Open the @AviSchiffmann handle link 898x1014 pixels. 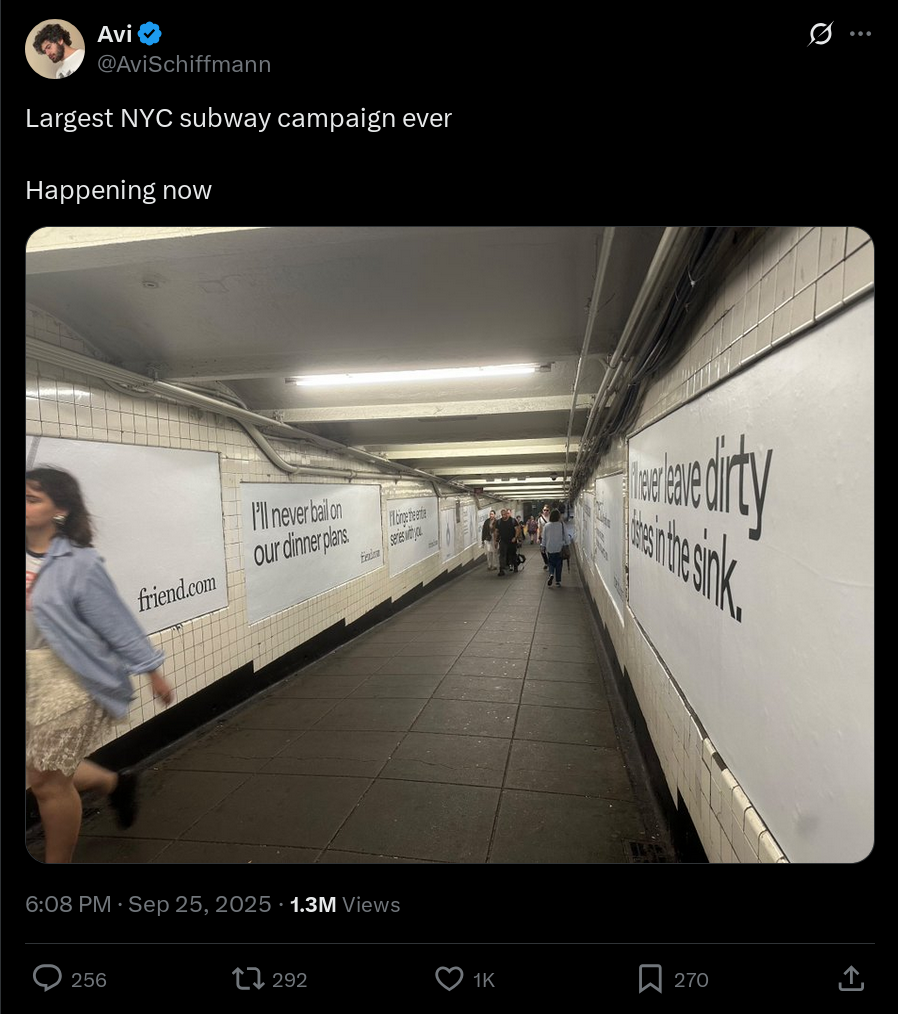tap(184, 64)
